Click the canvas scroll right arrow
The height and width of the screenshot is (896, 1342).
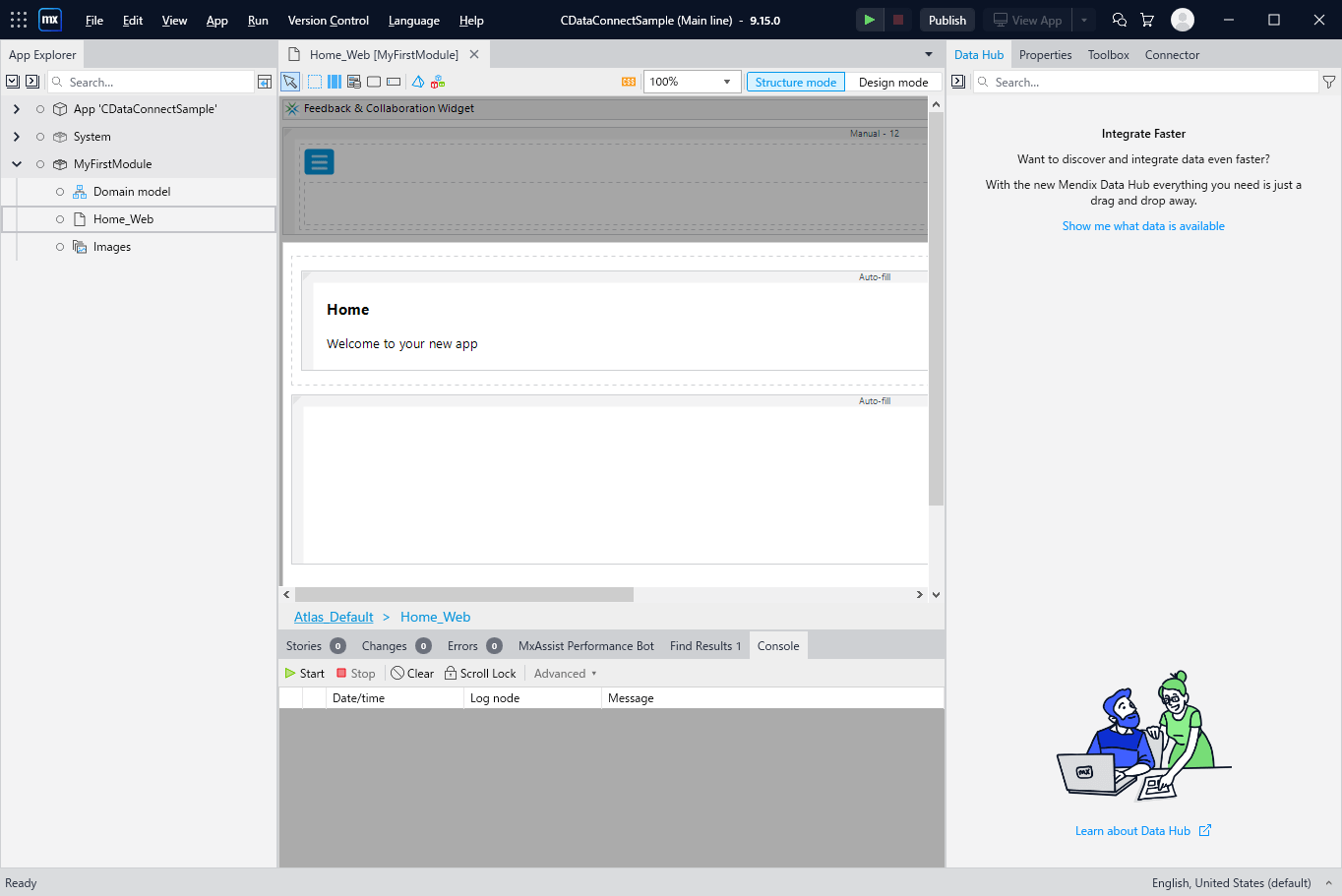pyautogui.click(x=920, y=594)
